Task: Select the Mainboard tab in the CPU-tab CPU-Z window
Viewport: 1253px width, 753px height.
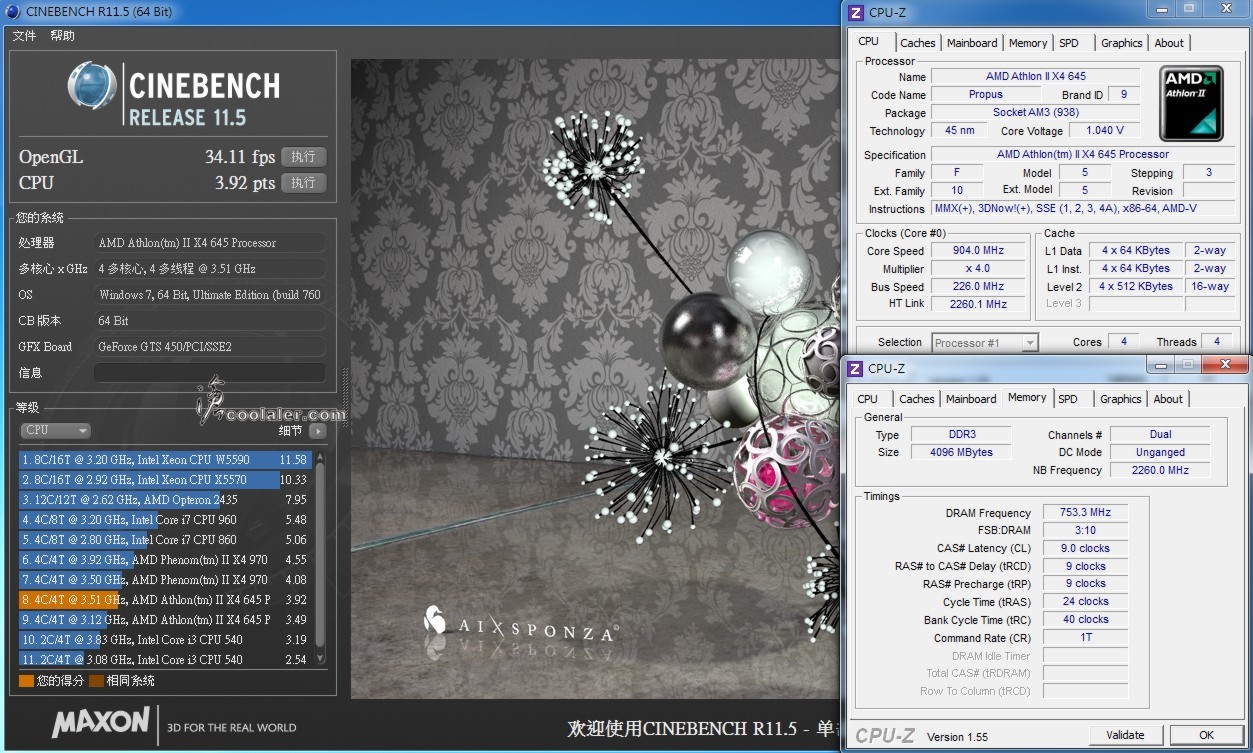Action: (972, 43)
